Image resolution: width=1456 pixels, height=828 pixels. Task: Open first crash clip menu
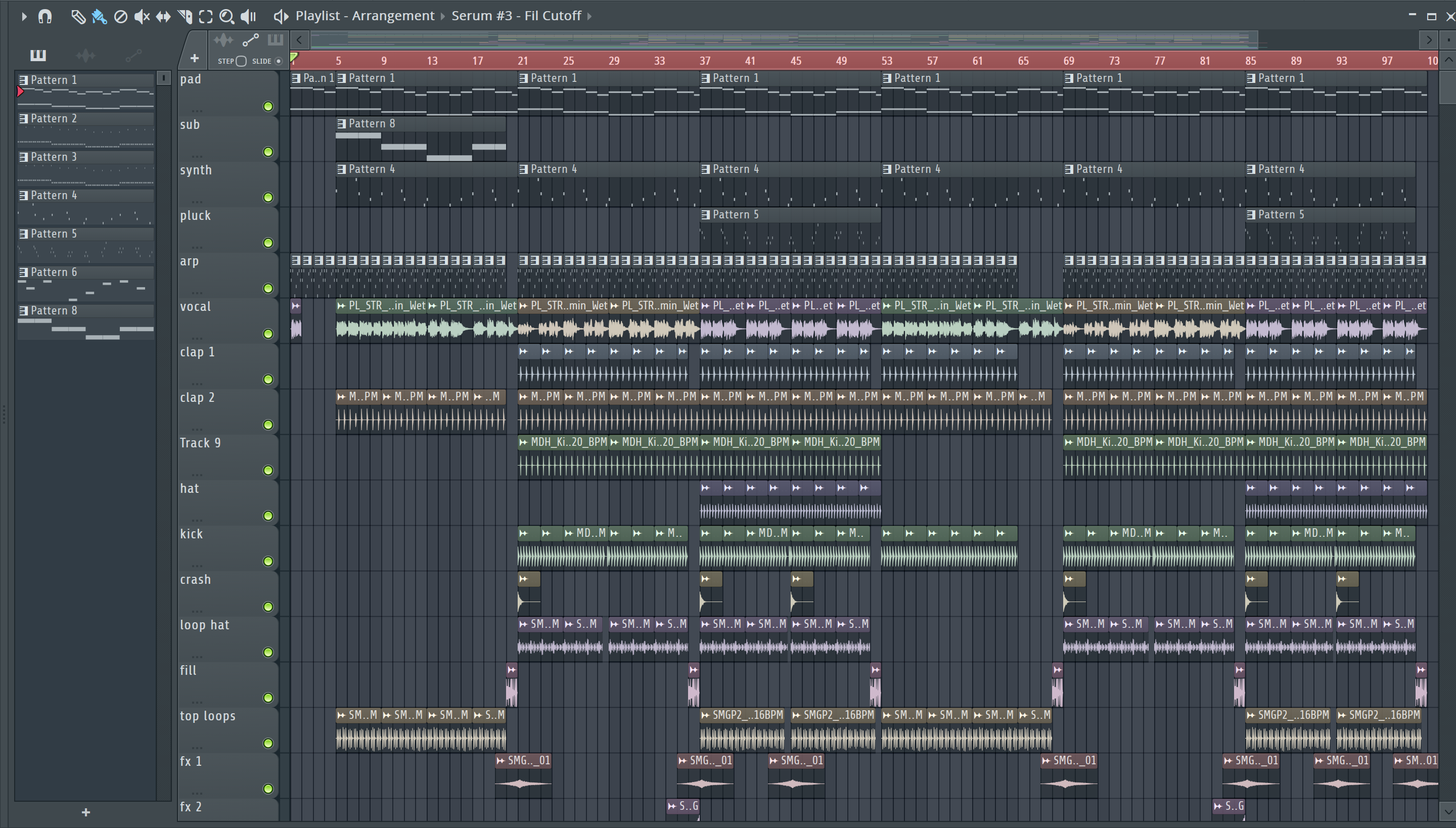pyautogui.click(x=524, y=579)
